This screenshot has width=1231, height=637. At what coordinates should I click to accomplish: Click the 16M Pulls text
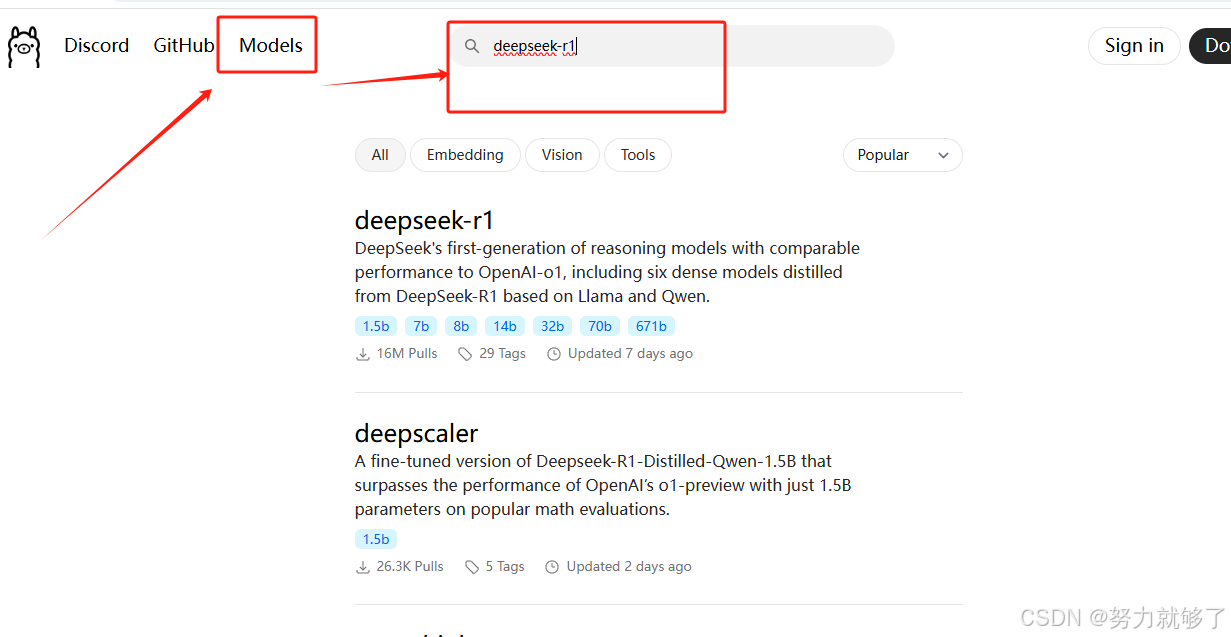[407, 354]
